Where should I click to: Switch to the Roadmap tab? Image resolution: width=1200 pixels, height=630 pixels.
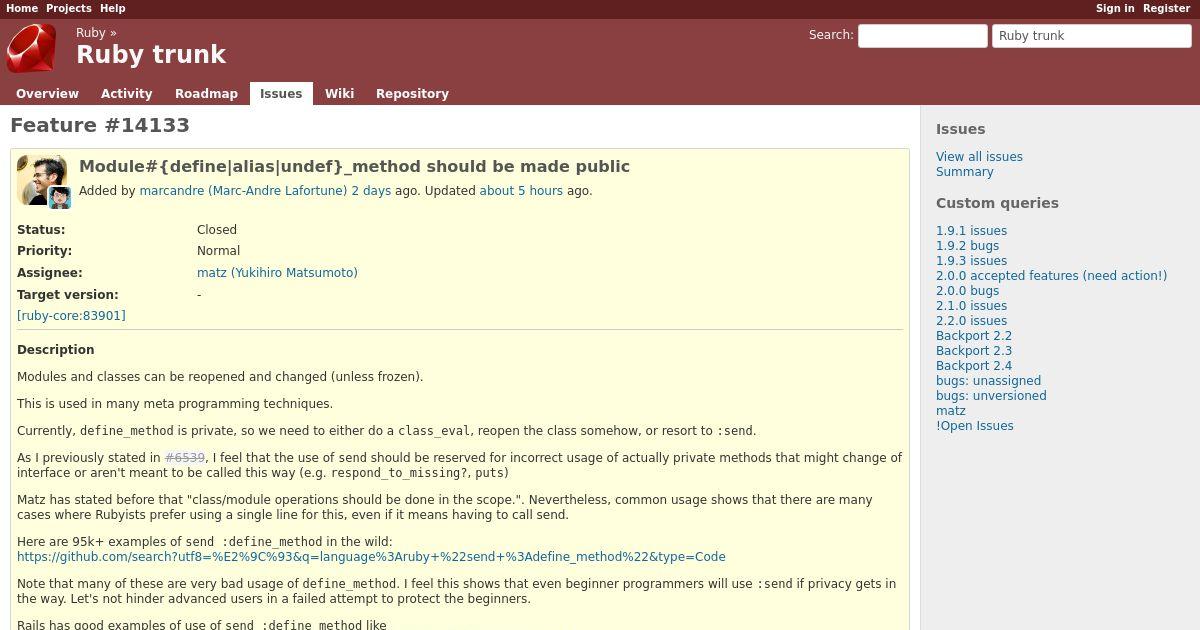[x=206, y=93]
